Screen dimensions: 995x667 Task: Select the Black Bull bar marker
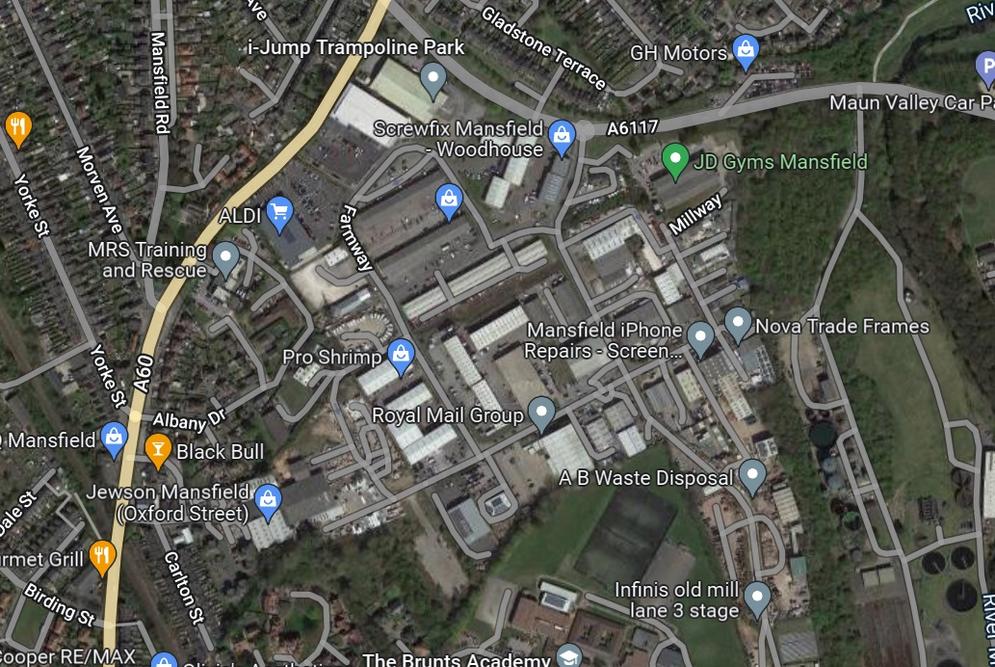pyautogui.click(x=157, y=451)
